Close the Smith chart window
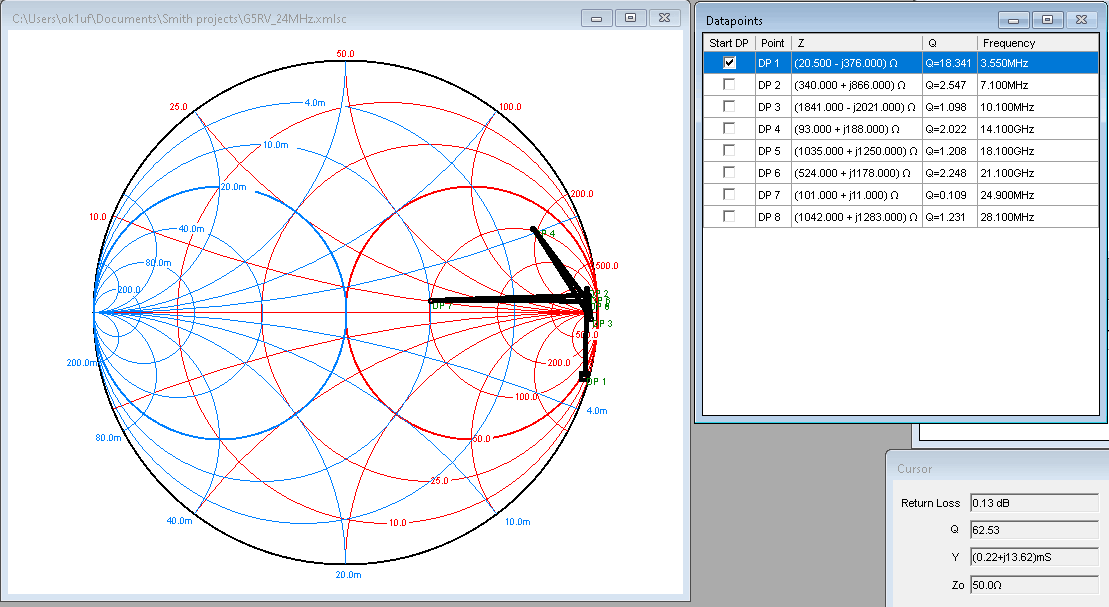 (664, 18)
